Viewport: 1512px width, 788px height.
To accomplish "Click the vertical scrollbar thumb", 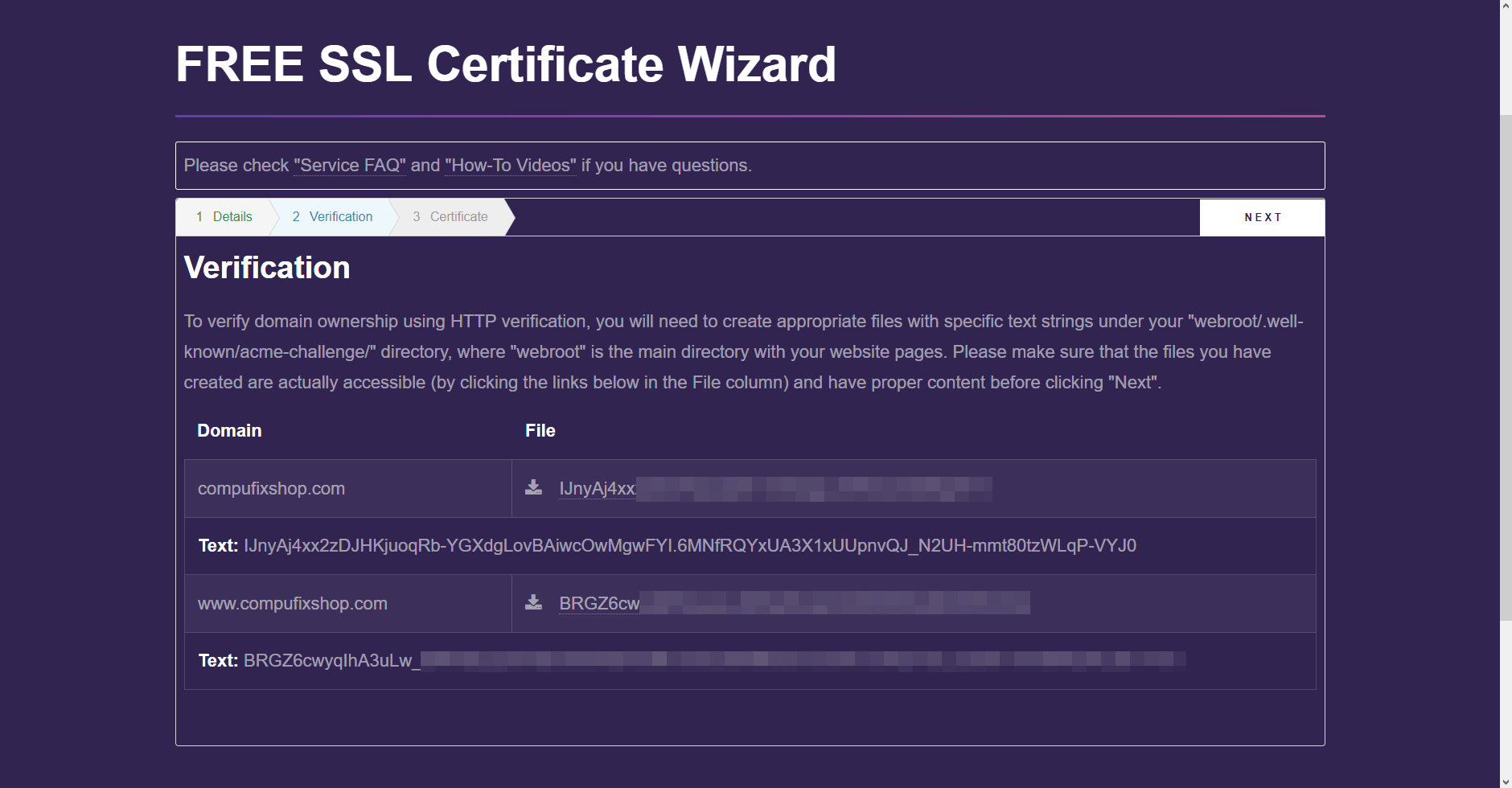I will pyautogui.click(x=1506, y=367).
